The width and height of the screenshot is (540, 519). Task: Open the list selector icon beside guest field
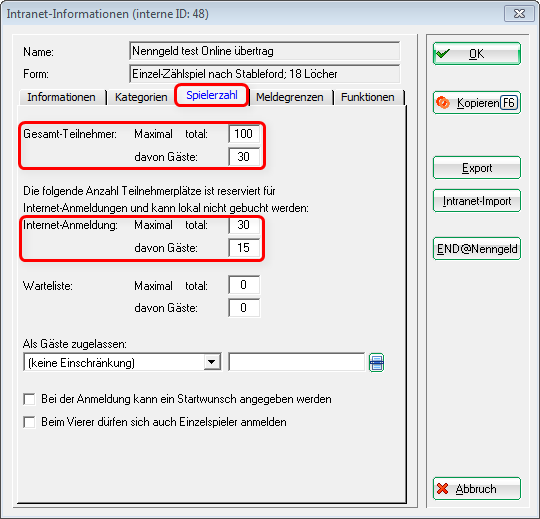(376, 363)
